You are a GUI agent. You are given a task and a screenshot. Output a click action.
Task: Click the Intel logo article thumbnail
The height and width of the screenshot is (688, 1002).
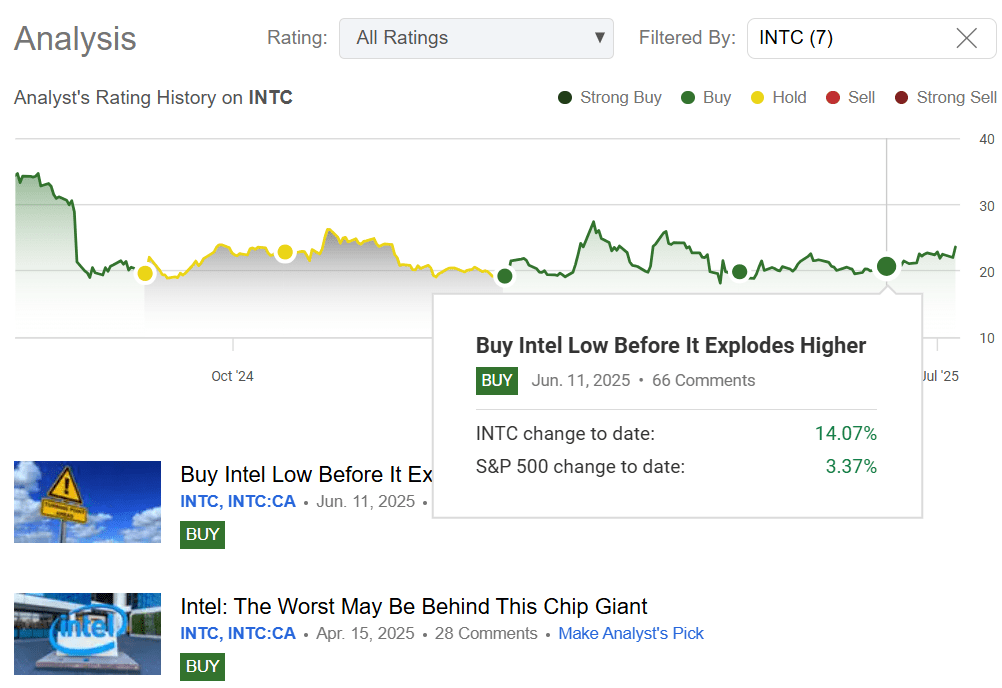[87, 634]
